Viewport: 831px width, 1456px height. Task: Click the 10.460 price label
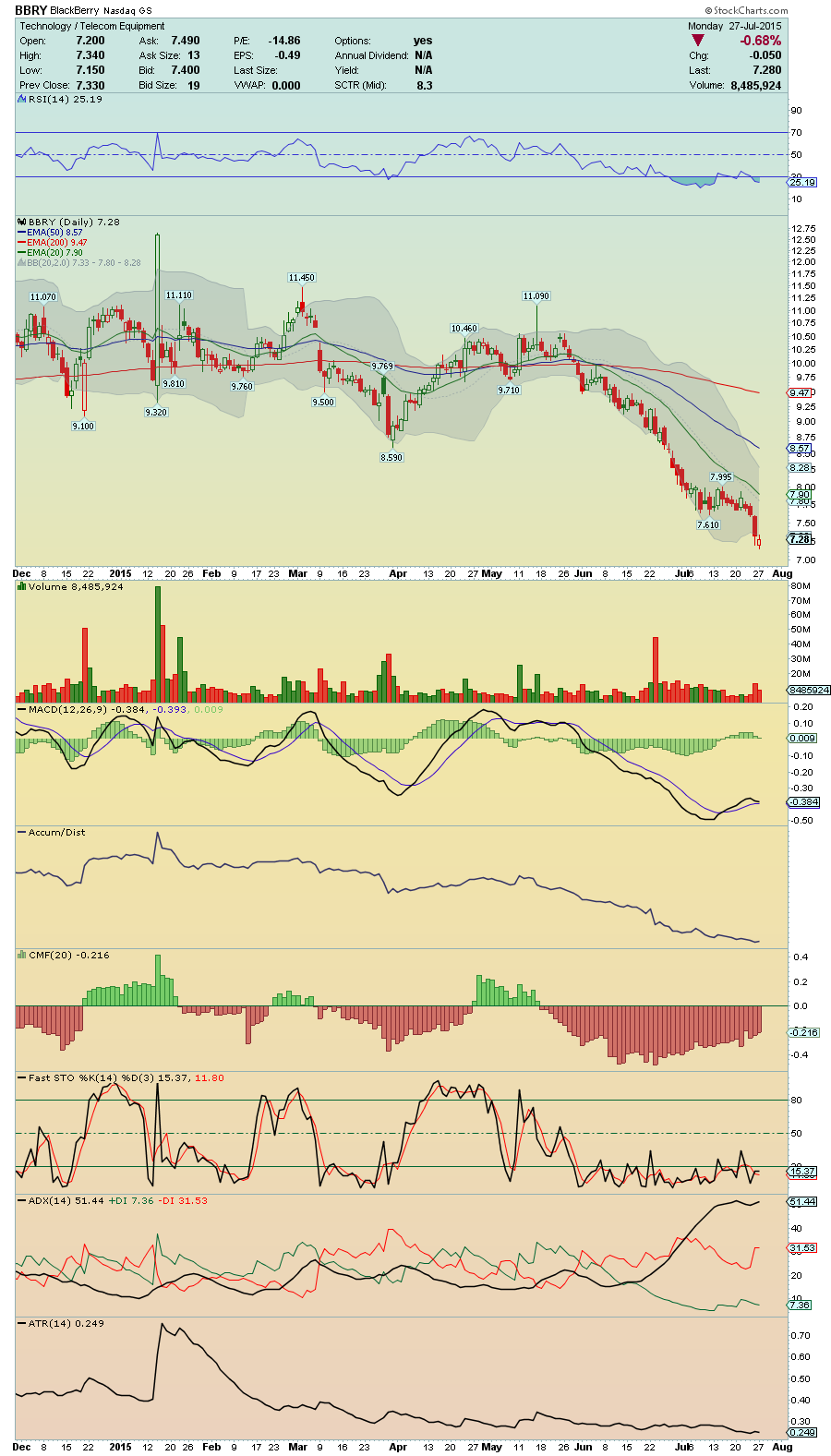(x=464, y=329)
